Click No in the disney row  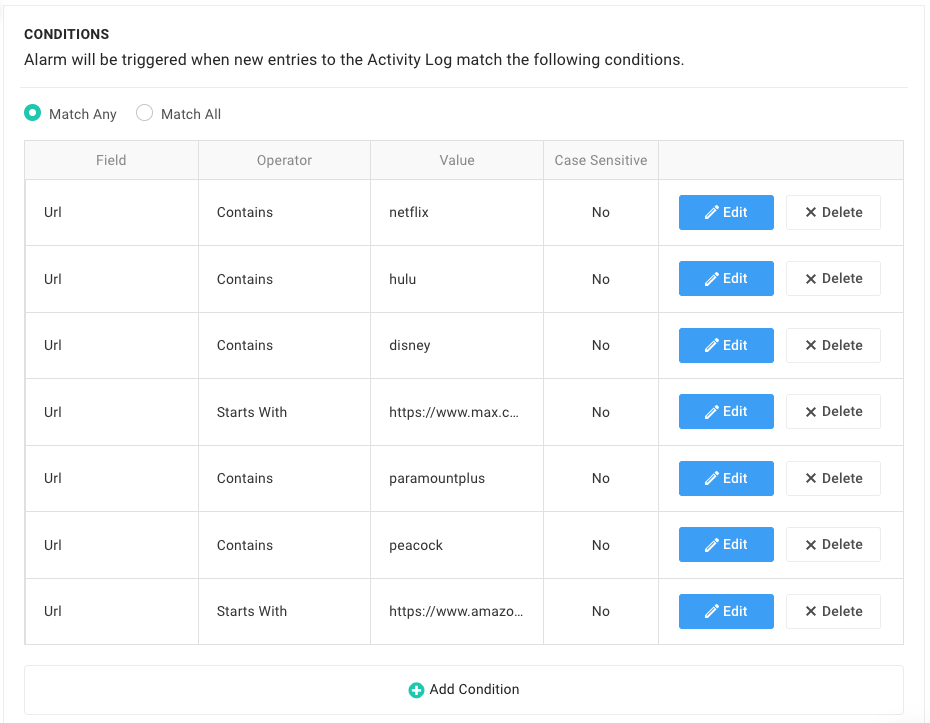601,345
